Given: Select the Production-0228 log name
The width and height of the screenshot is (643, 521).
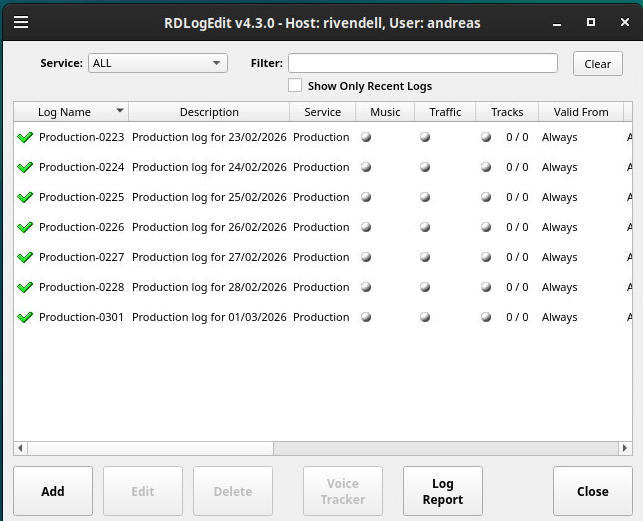Looking at the screenshot, I should 82,287.
